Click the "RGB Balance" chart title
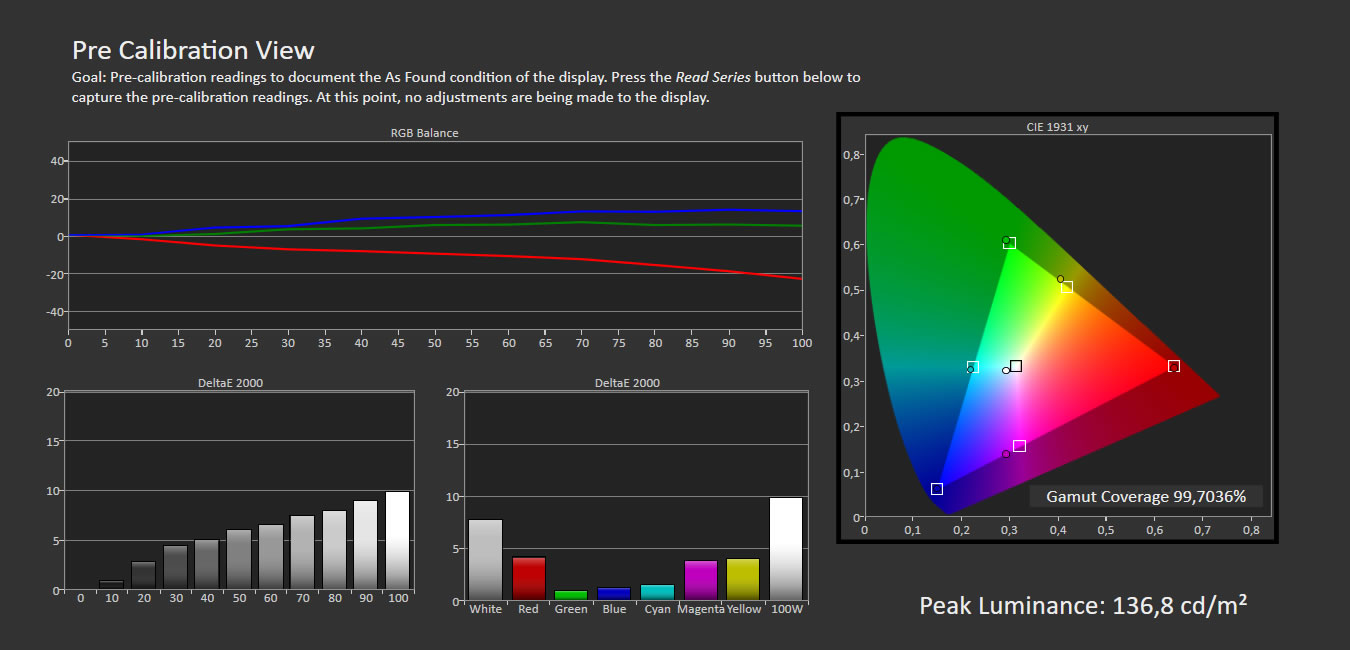 [425, 133]
